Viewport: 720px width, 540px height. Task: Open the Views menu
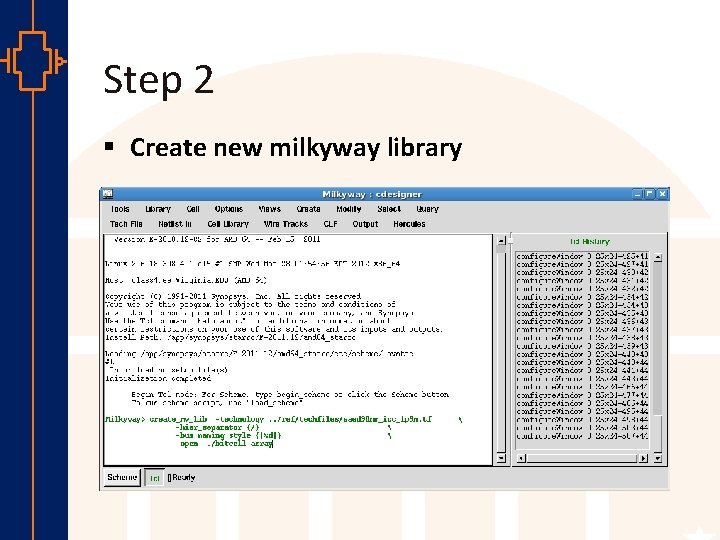tap(270, 209)
